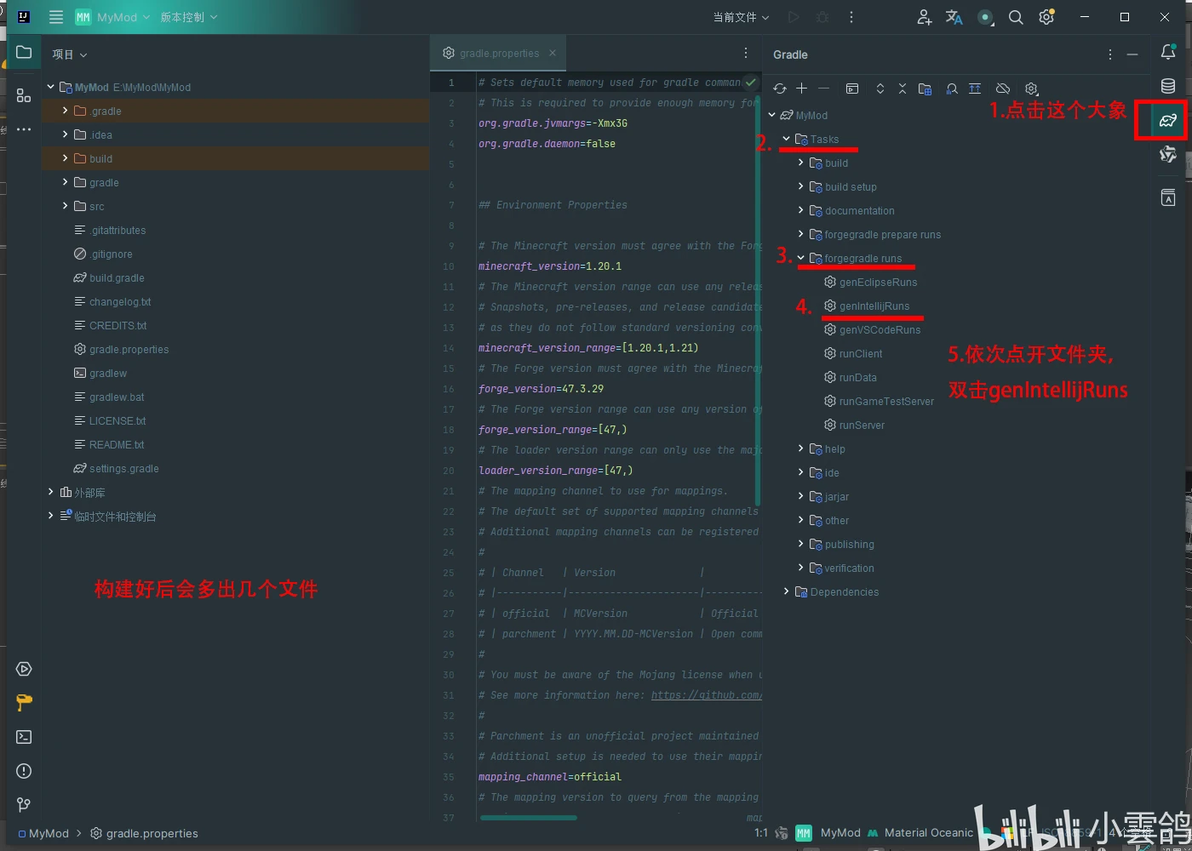This screenshot has height=851, width=1192.
Task: Open the MyMod project dropdown
Action: (x=113, y=17)
